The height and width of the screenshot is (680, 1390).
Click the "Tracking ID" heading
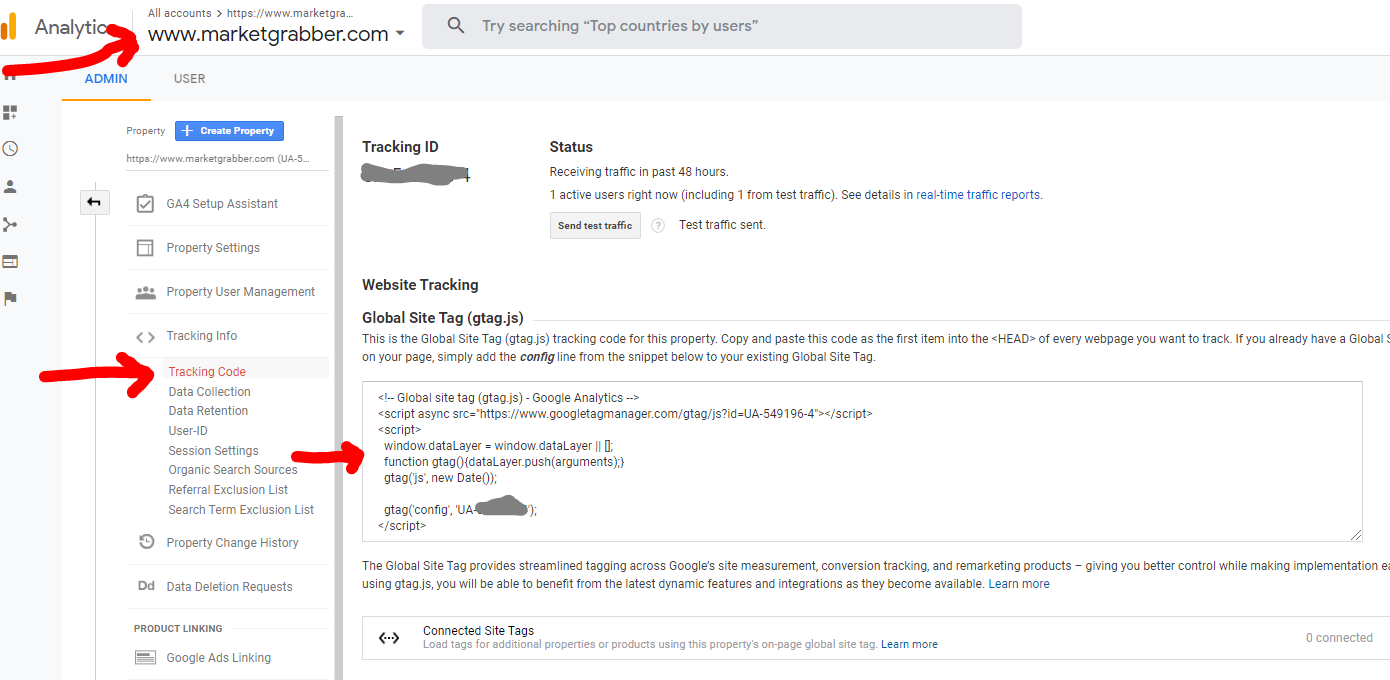coord(400,147)
